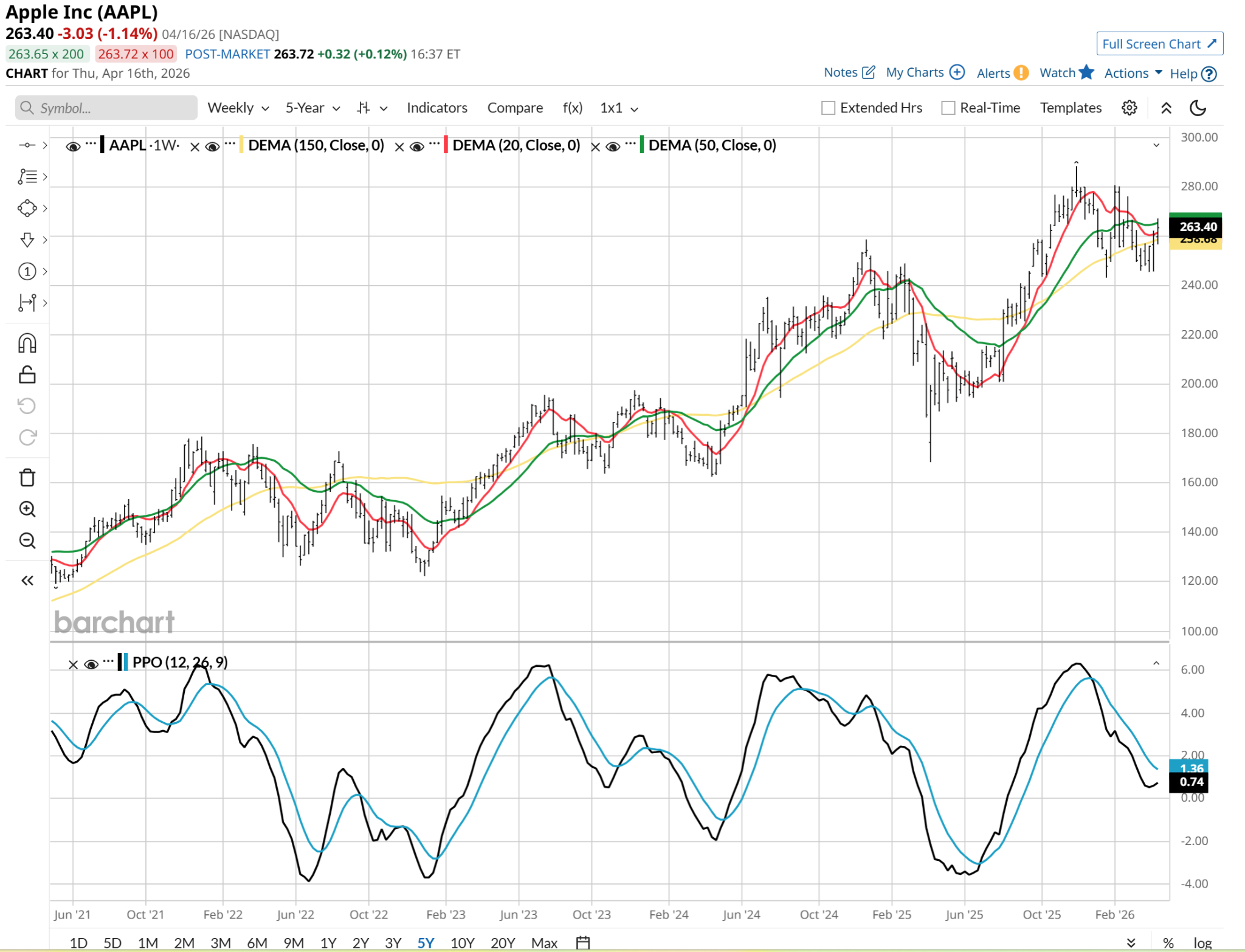Click the Symbol search field
Viewport: 1245px width, 952px height.
106,108
